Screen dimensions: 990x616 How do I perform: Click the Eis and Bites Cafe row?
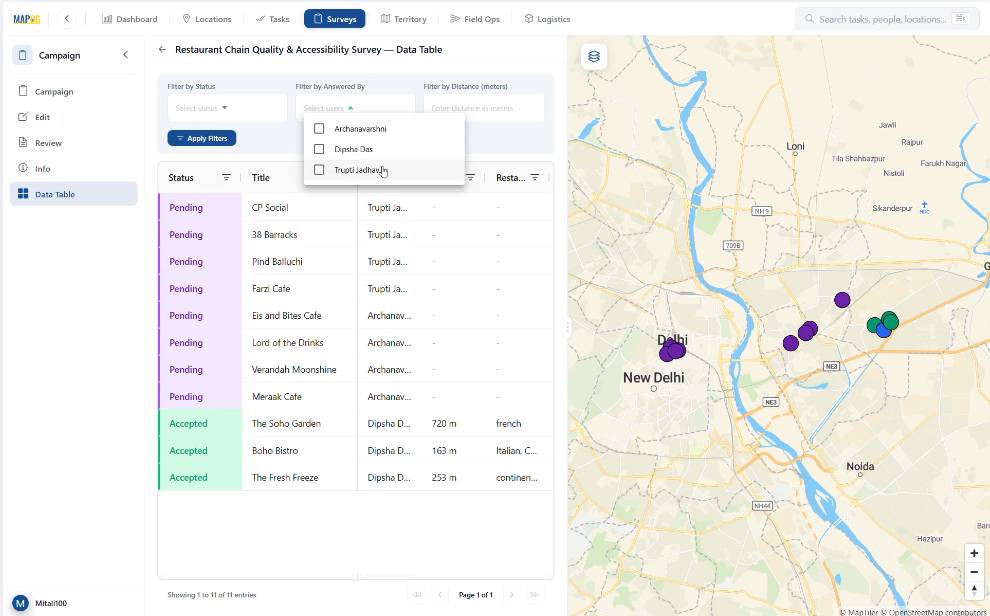[x=355, y=316]
